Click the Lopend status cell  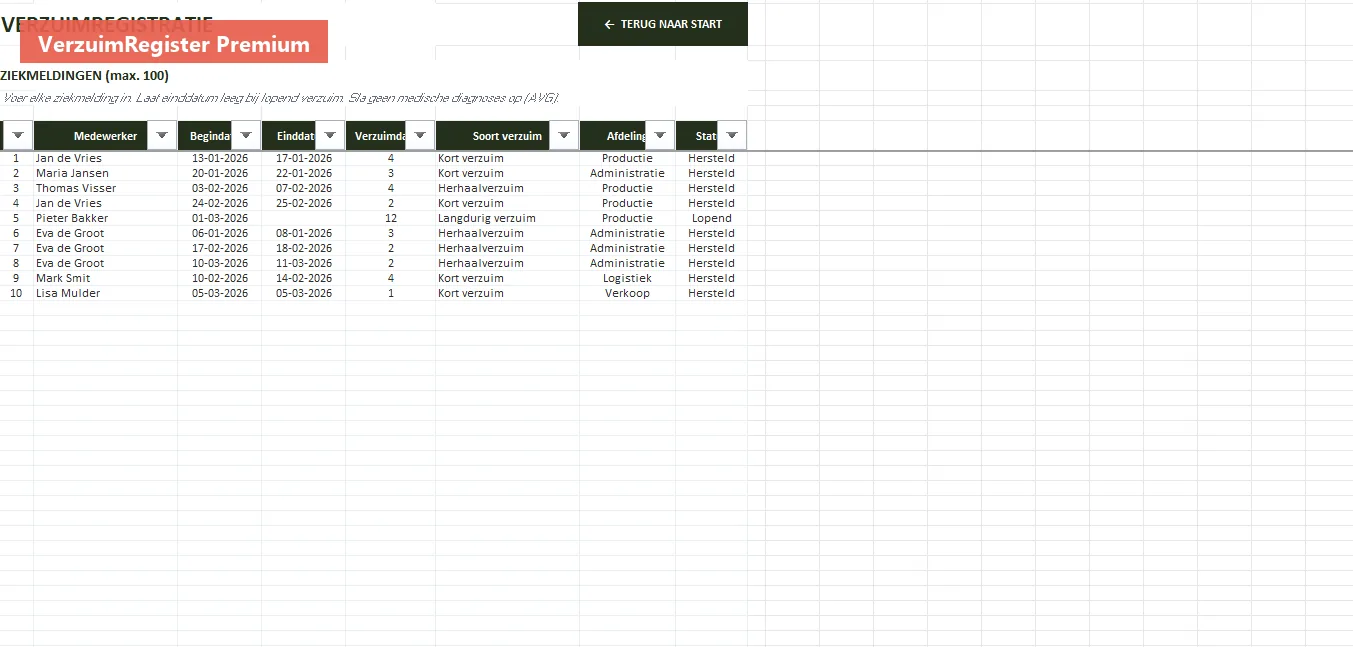tap(712, 218)
